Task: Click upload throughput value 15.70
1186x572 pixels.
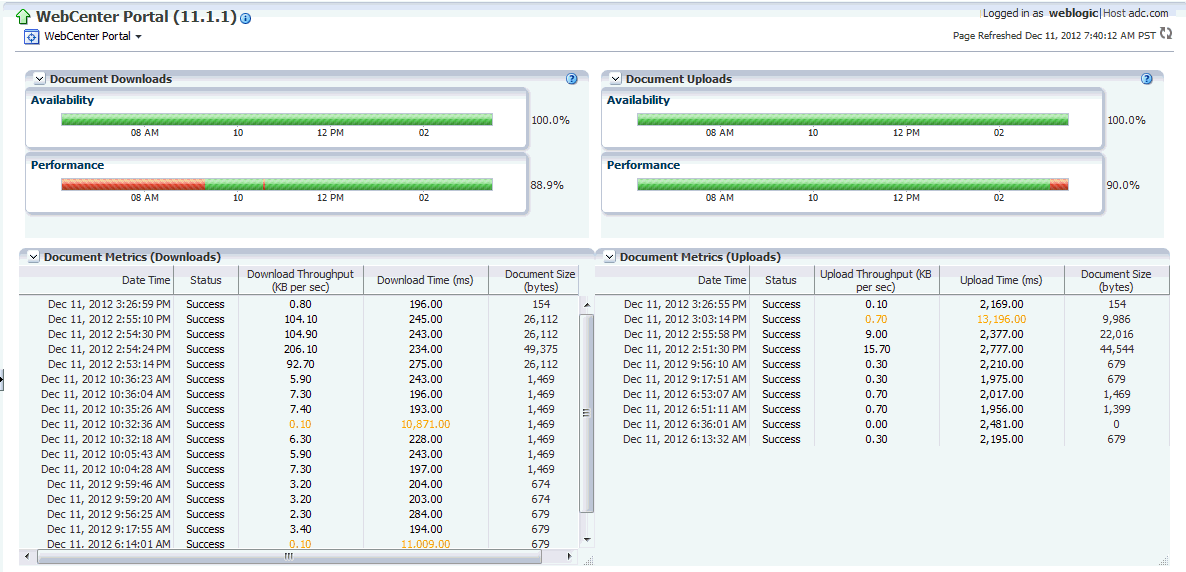Action: pyautogui.click(x=877, y=349)
